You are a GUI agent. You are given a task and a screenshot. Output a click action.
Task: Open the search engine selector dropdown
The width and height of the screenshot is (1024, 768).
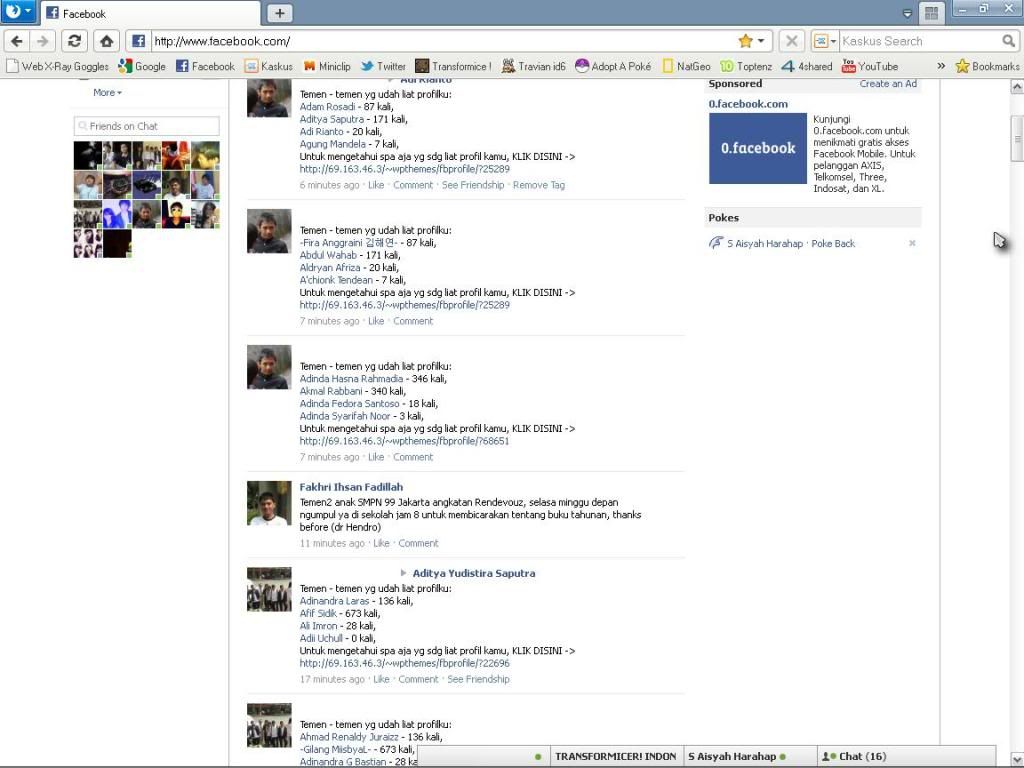point(825,41)
